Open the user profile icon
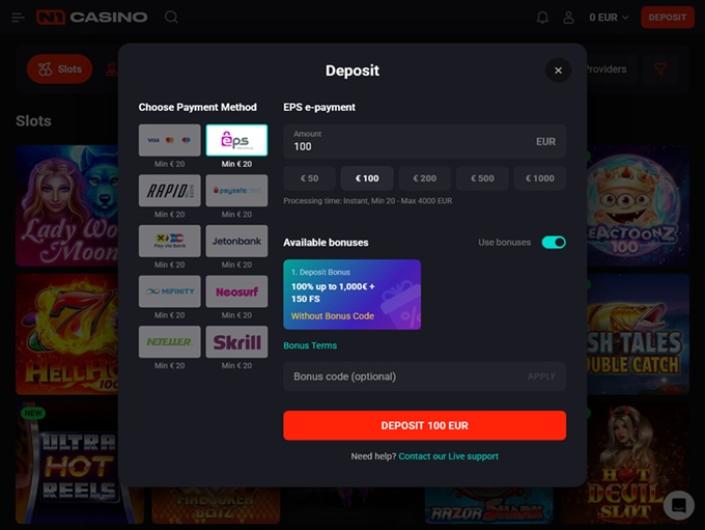705x530 pixels. click(x=568, y=18)
